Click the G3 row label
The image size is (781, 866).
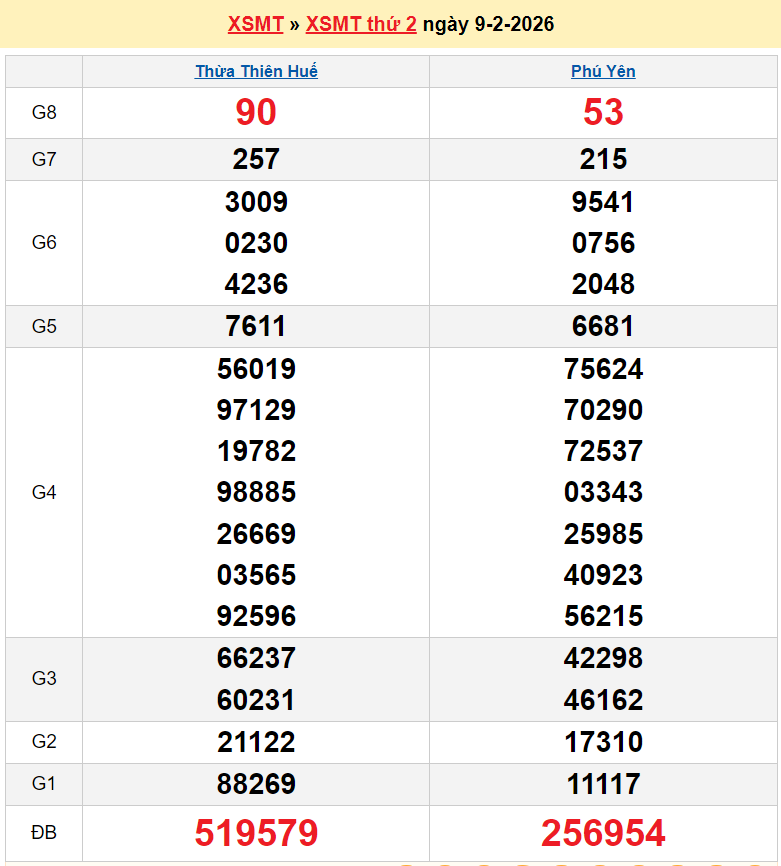point(44,679)
